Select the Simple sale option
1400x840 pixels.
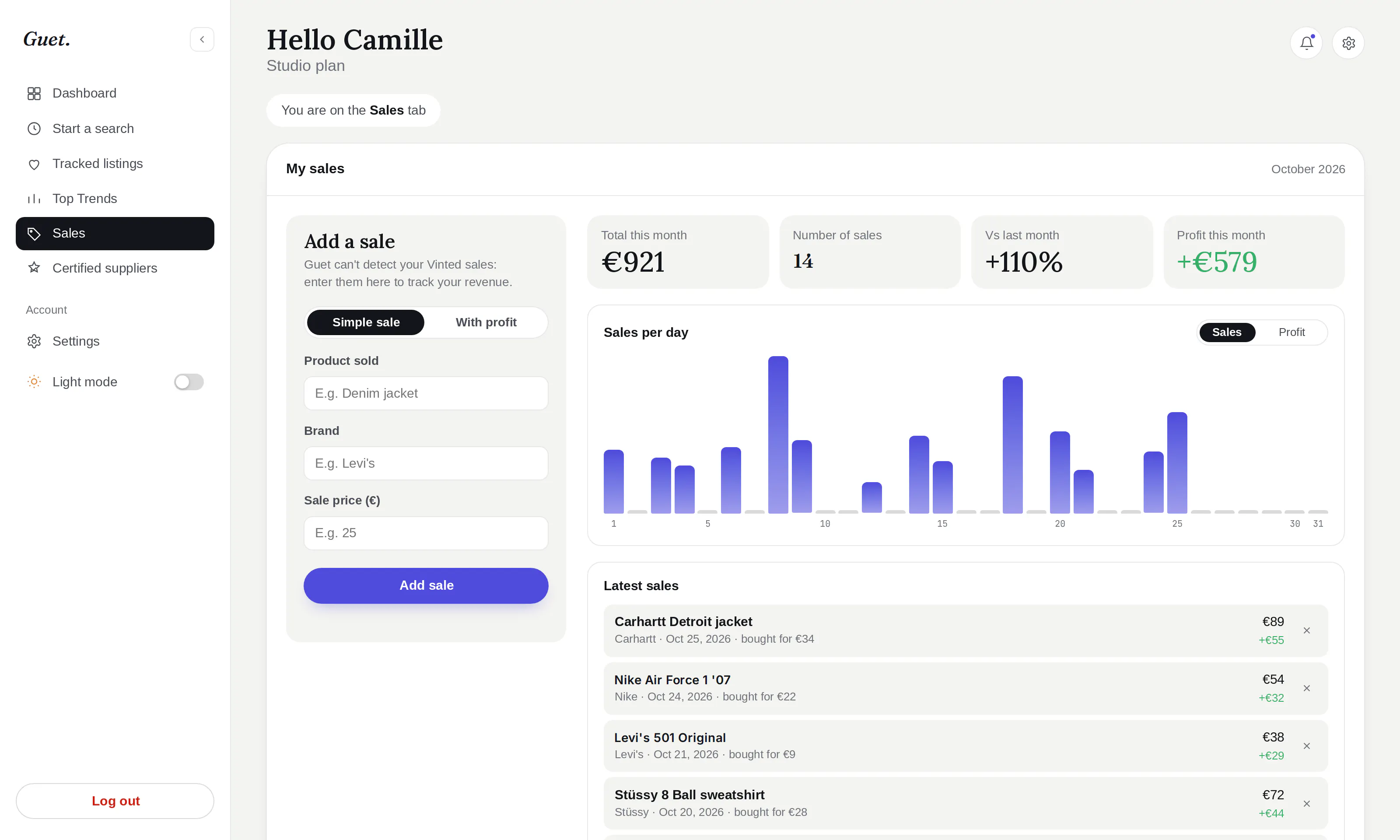pyautogui.click(x=366, y=322)
